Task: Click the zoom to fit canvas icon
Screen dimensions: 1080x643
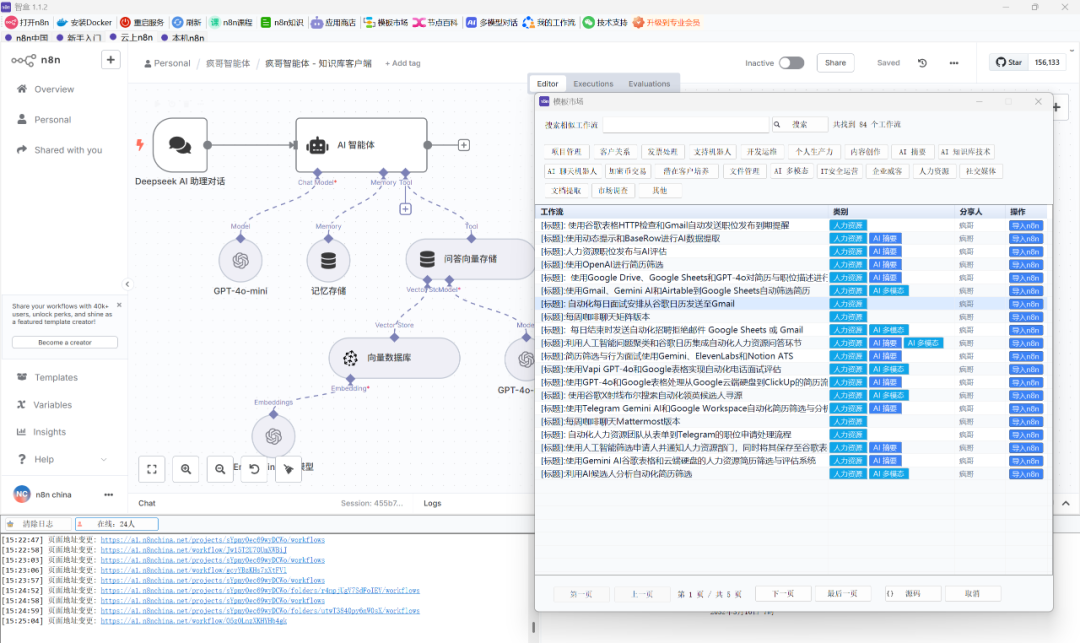Action: tap(152, 468)
